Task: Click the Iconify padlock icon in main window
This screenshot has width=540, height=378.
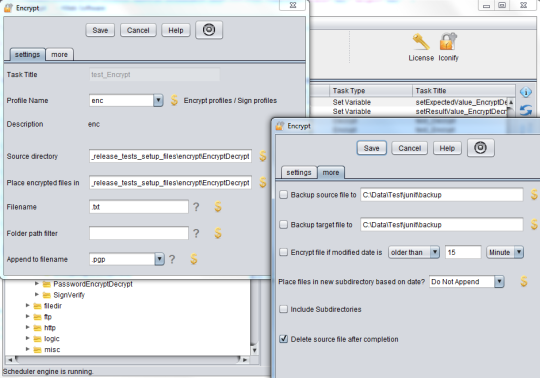Action: point(448,42)
